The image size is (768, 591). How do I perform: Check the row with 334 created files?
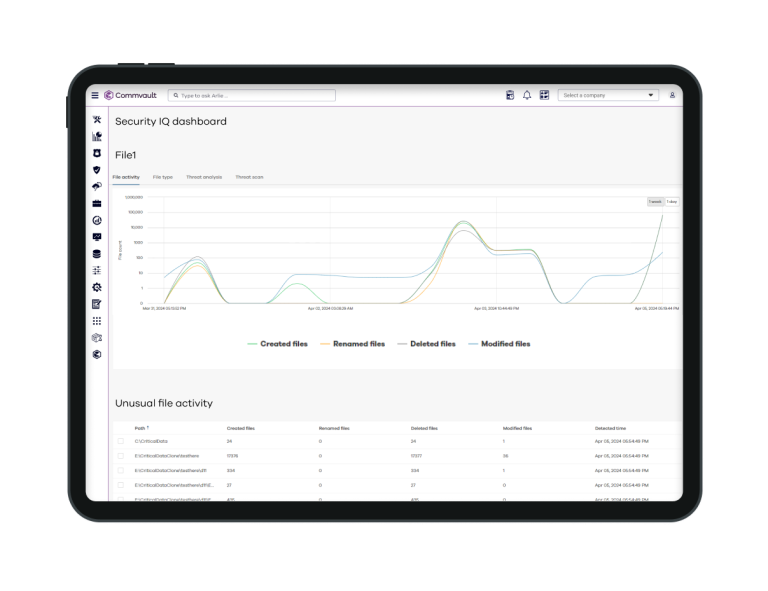(x=120, y=471)
